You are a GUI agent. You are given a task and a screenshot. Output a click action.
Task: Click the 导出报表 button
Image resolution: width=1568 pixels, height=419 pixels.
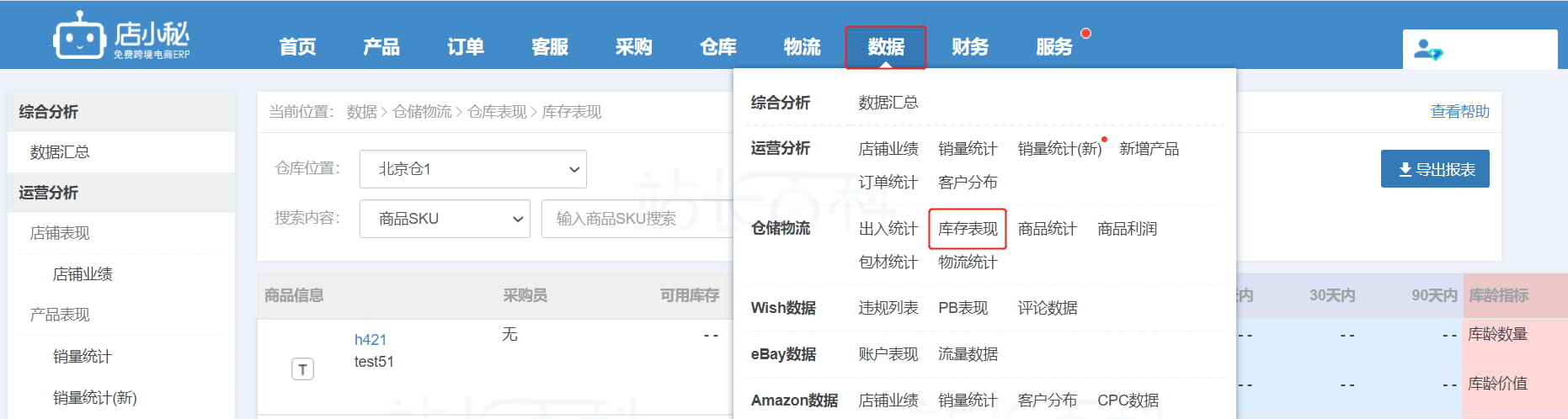point(1435,169)
